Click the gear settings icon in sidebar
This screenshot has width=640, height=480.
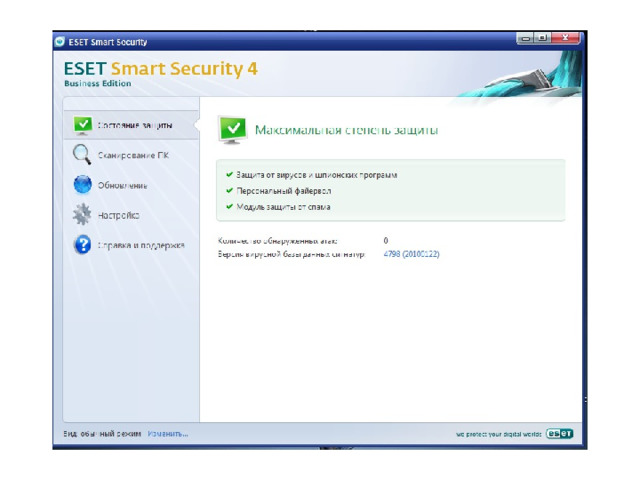(82, 214)
